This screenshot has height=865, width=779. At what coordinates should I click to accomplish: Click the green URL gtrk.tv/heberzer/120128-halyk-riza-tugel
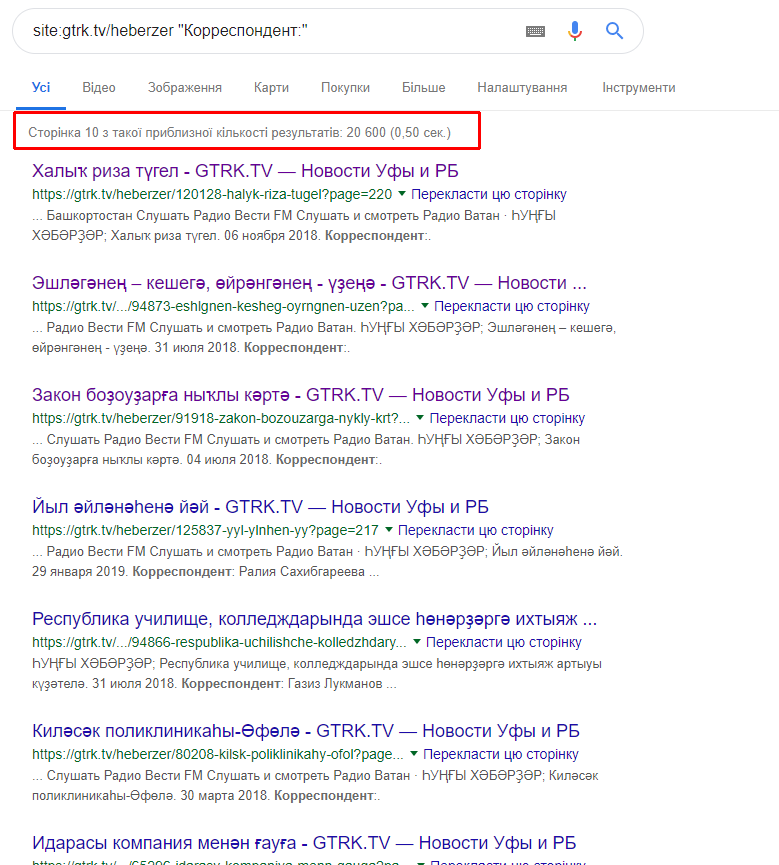(x=212, y=194)
